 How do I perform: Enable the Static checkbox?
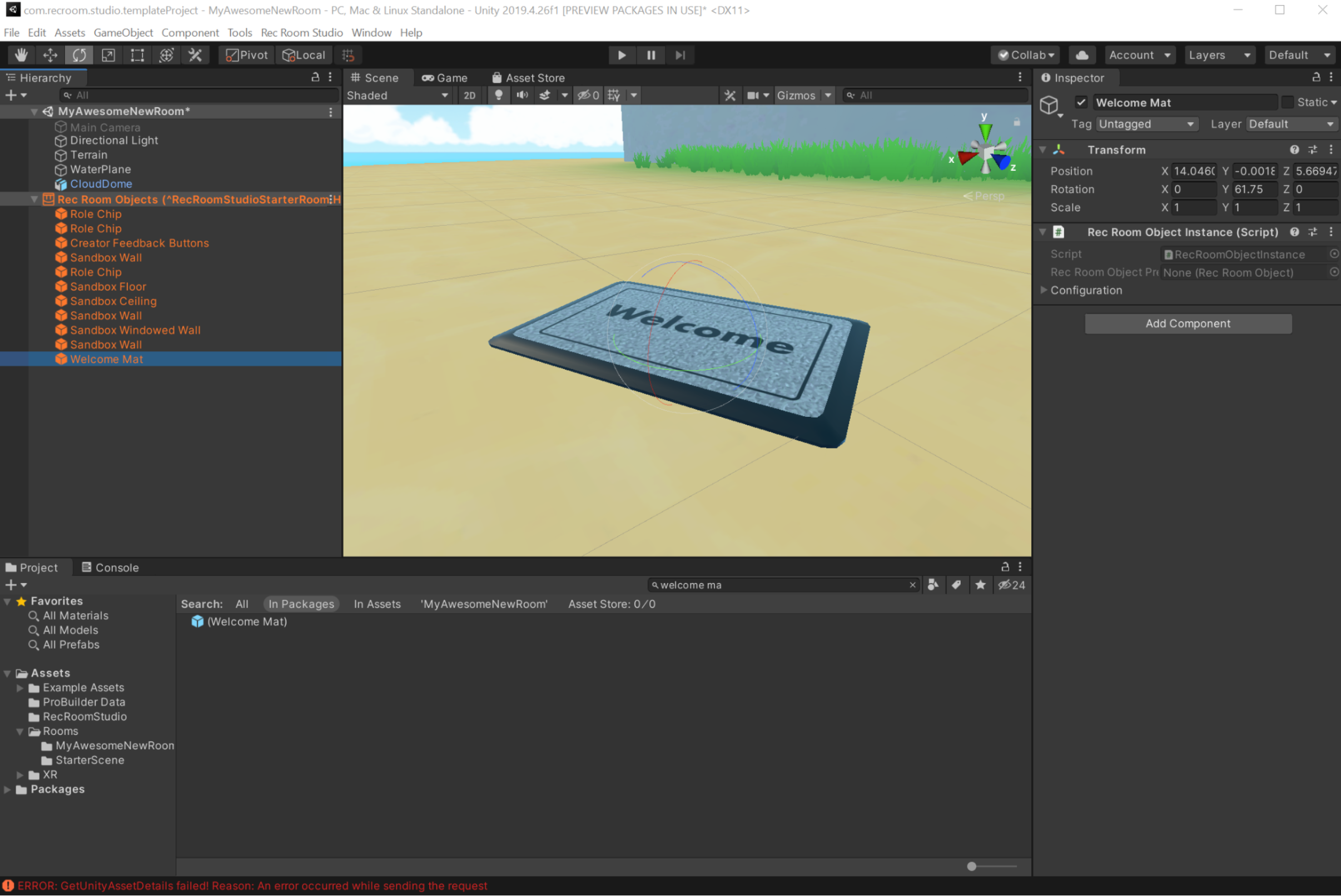coord(1287,102)
